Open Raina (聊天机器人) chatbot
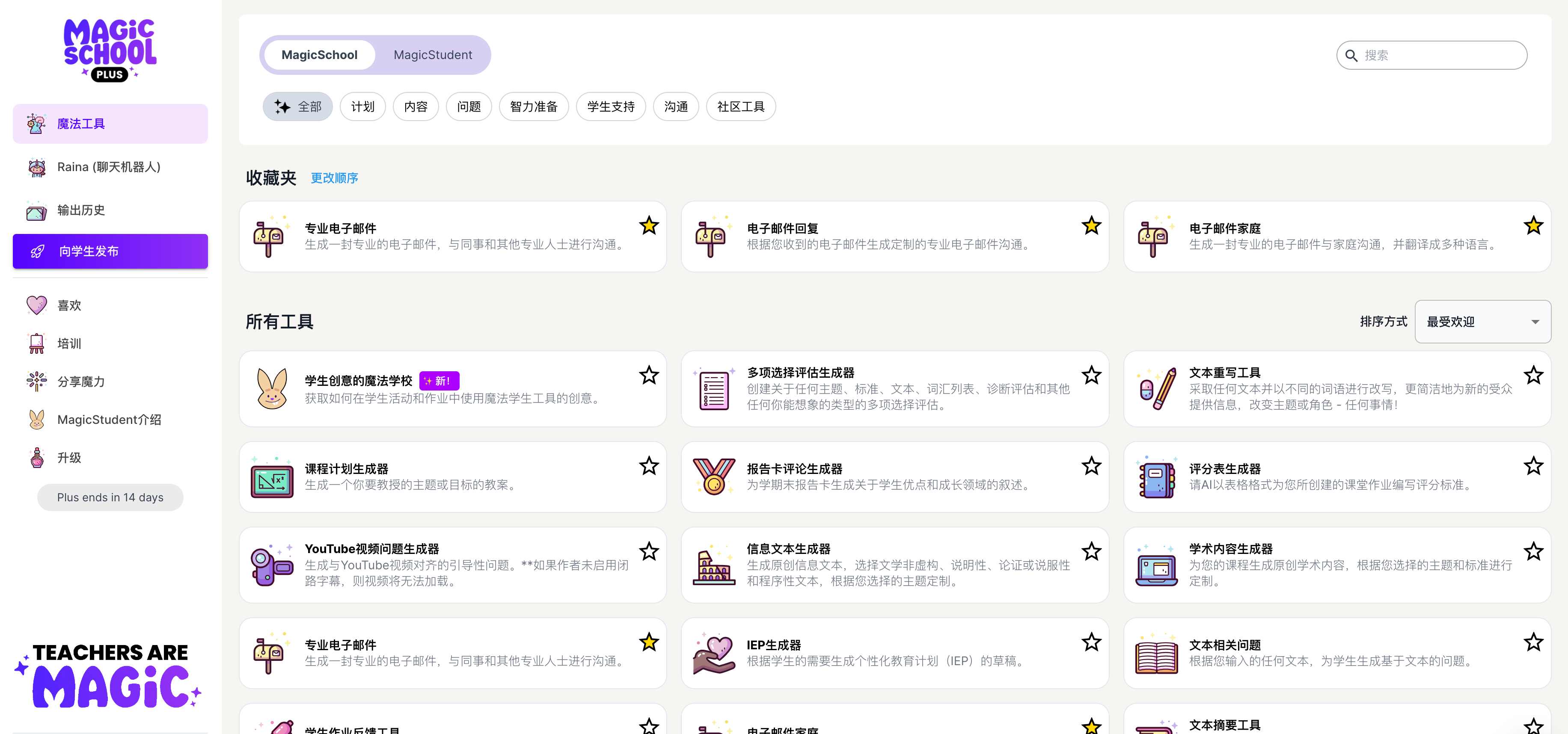This screenshot has width=1568, height=734. (x=110, y=167)
